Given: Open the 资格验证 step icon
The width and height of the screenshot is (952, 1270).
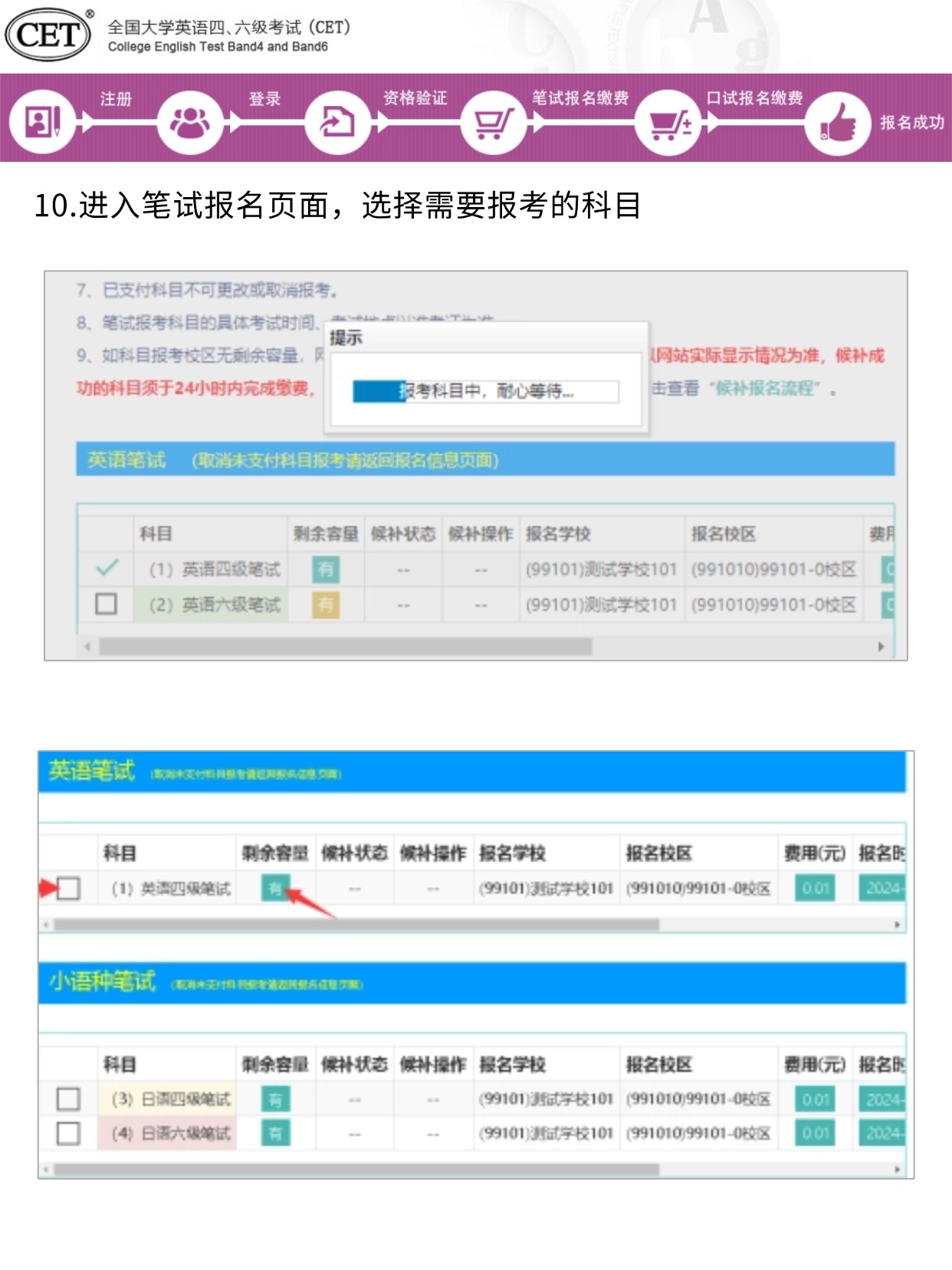Looking at the screenshot, I should [337, 121].
